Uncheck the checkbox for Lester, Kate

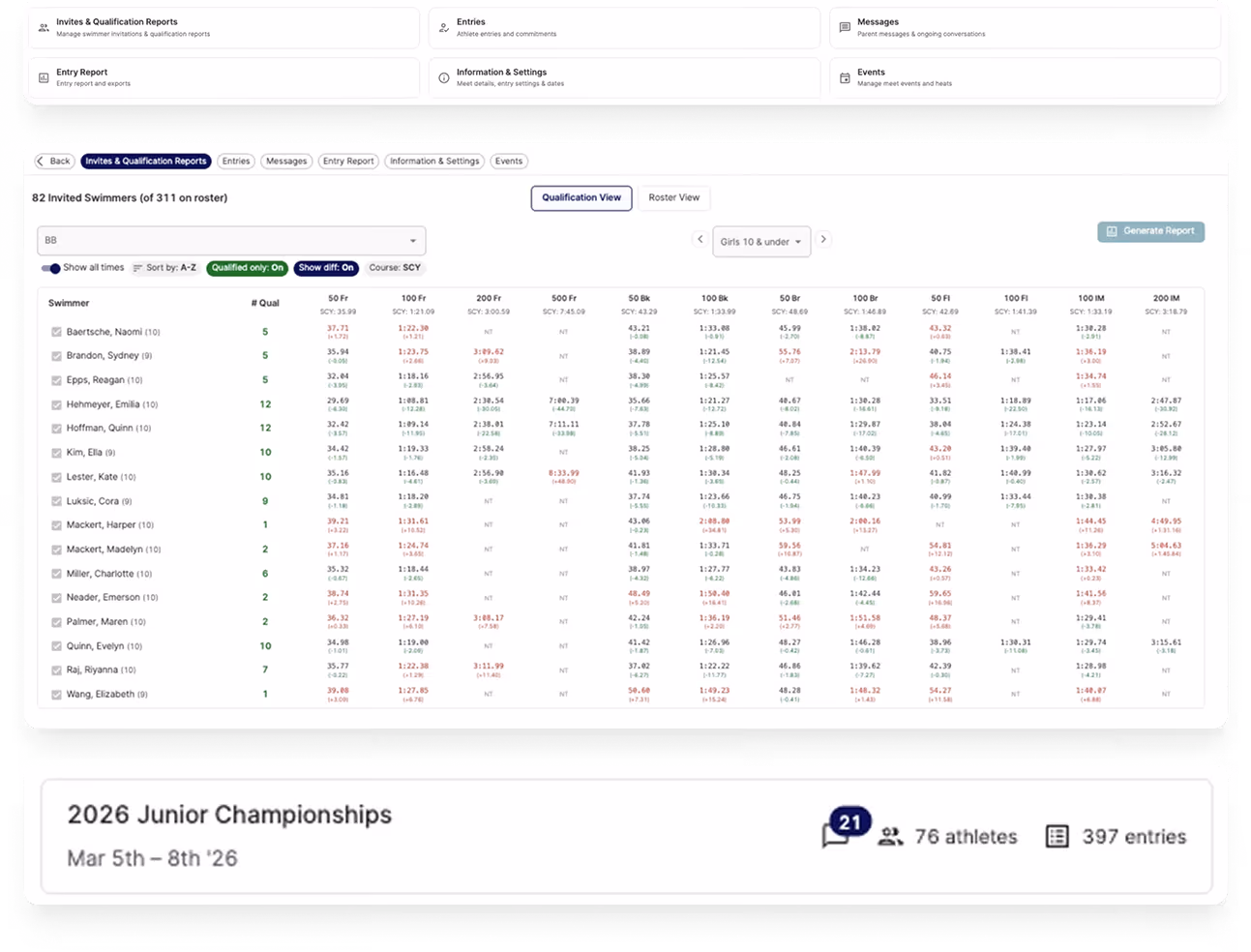[56, 477]
